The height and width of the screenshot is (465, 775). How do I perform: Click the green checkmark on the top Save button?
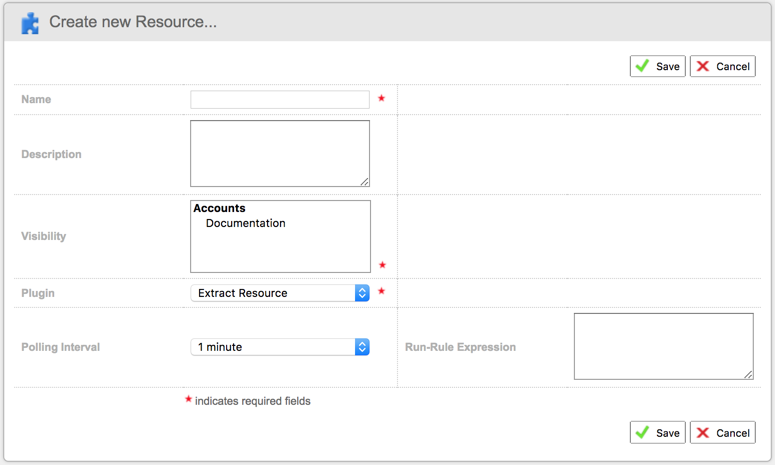pyautogui.click(x=643, y=66)
